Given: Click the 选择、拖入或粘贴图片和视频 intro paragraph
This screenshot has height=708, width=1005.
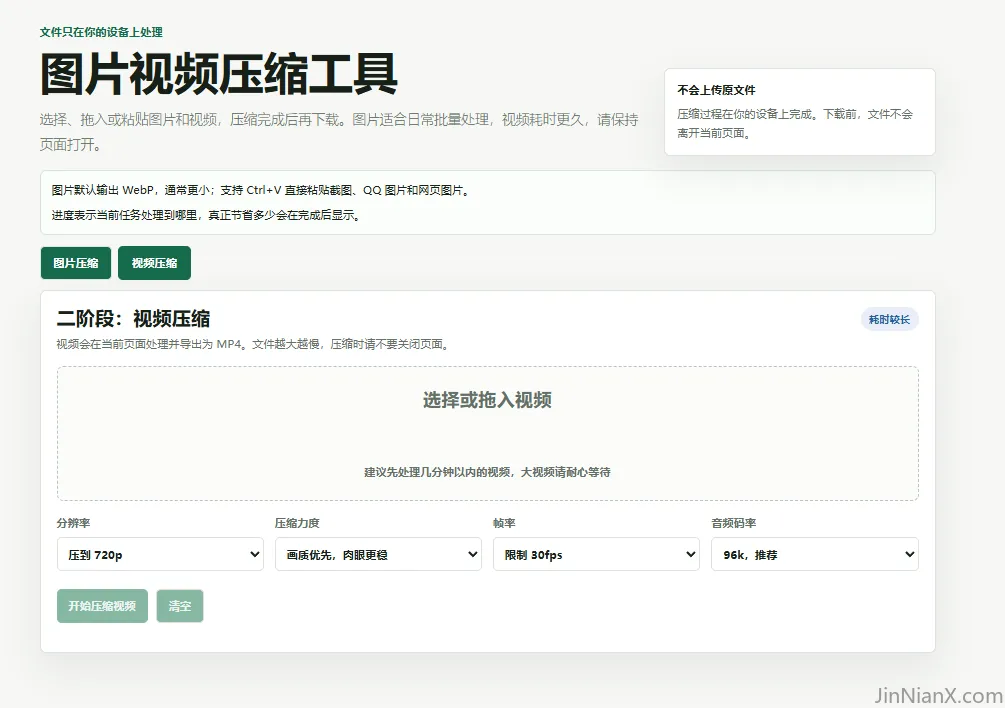Looking at the screenshot, I should pos(339,132).
